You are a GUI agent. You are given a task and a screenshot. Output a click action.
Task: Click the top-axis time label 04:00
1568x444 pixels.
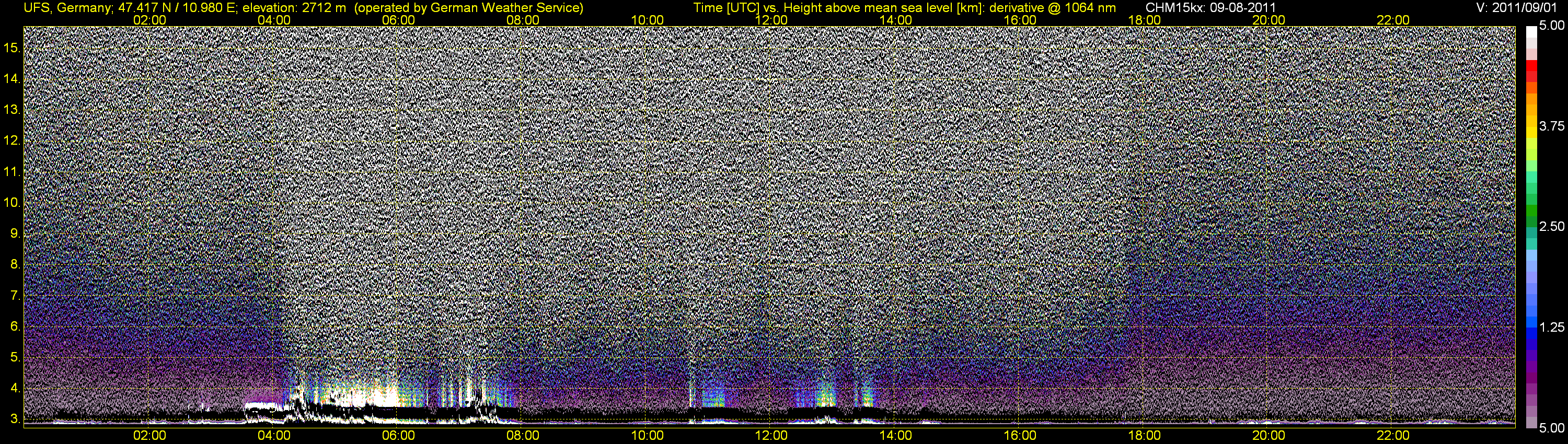coord(274,20)
